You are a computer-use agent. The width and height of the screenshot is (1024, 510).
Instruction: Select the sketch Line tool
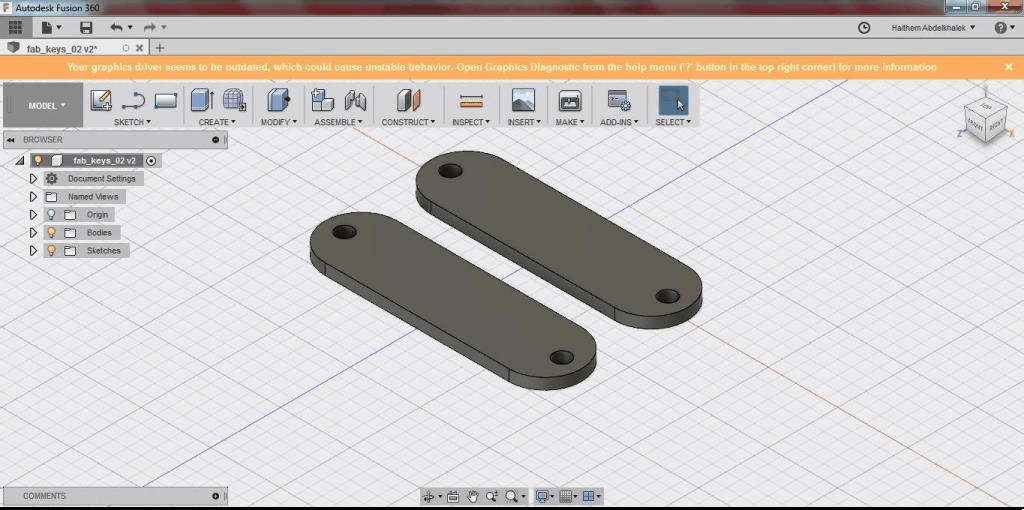(133, 101)
